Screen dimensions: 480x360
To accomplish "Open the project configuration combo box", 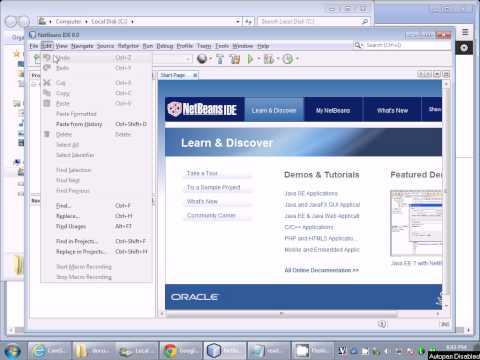I will (173, 59).
